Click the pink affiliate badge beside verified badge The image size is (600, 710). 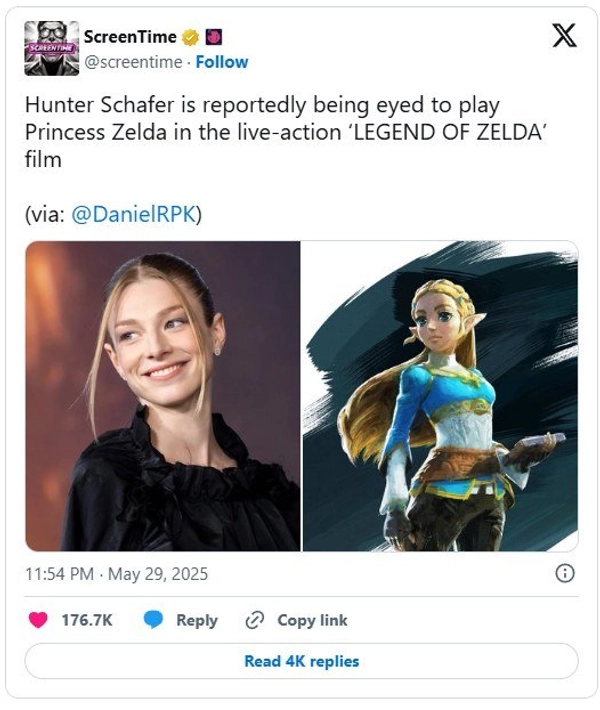tap(212, 37)
